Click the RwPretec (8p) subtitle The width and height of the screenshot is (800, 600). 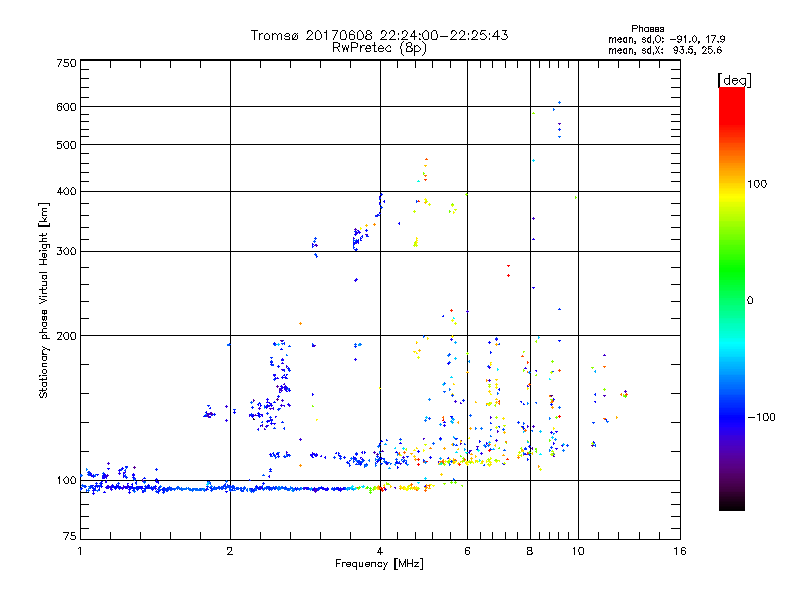pos(379,47)
